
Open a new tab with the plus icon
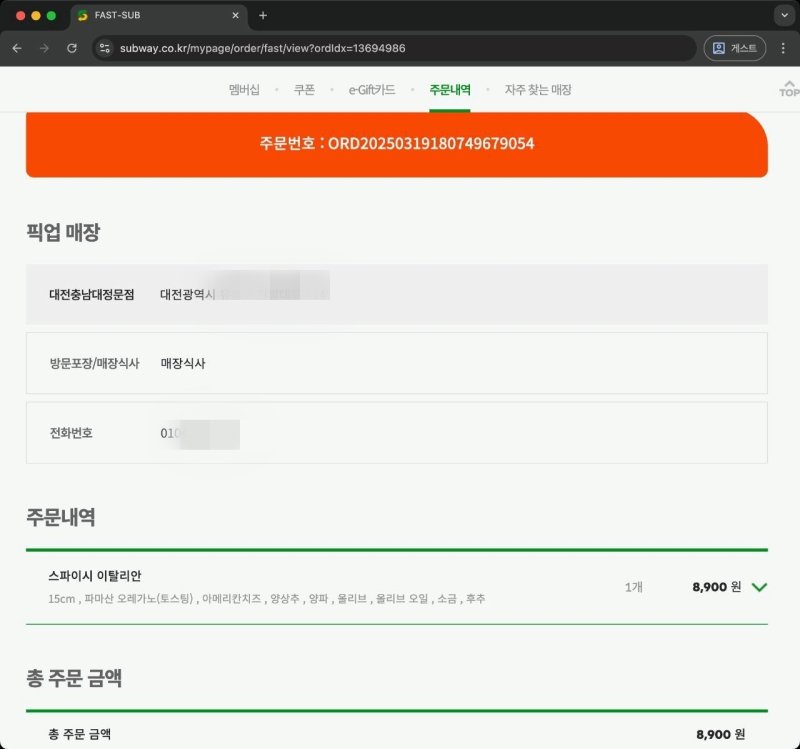(x=262, y=15)
